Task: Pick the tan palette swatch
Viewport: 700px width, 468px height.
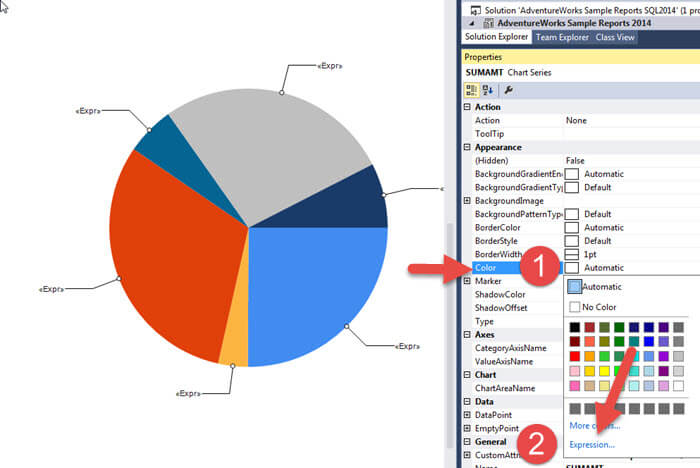Action: [x=589, y=386]
